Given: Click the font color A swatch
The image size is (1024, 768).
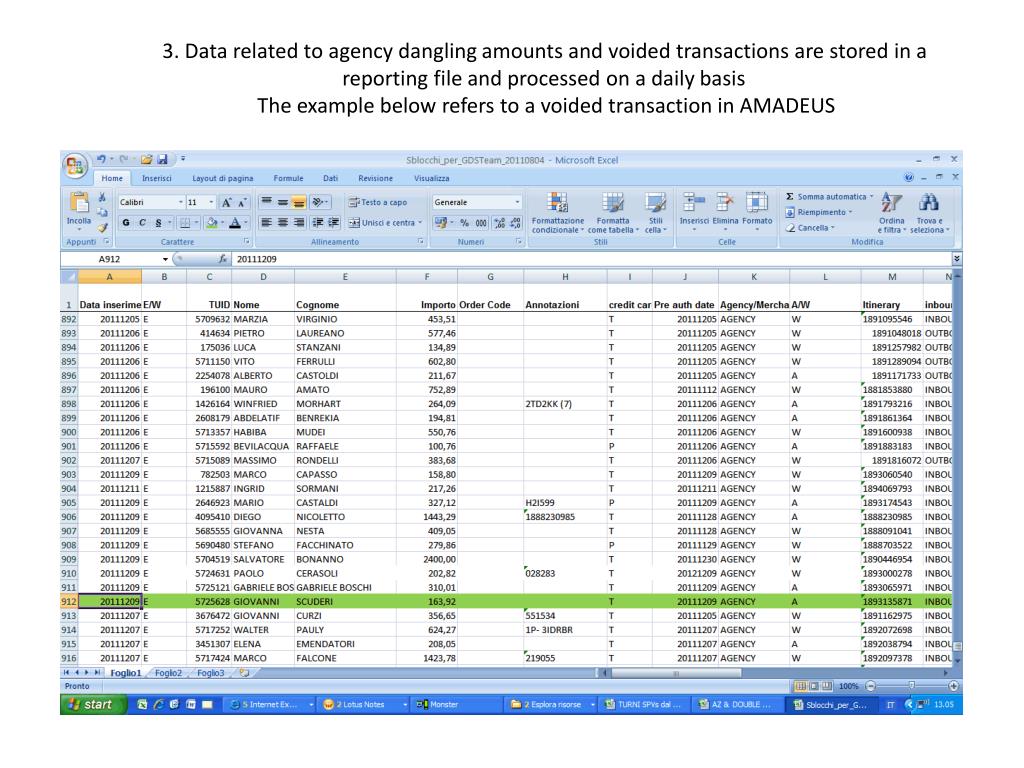Looking at the screenshot, I should pyautogui.click(x=235, y=223).
